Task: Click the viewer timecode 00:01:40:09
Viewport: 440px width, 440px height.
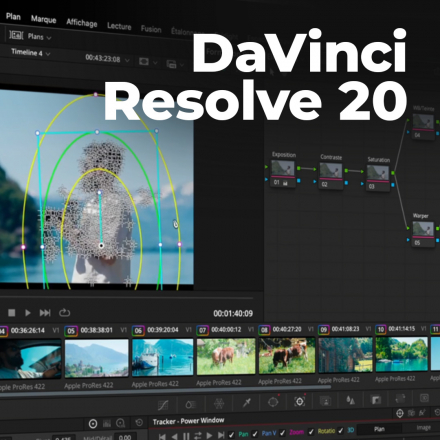Action: coord(233,313)
